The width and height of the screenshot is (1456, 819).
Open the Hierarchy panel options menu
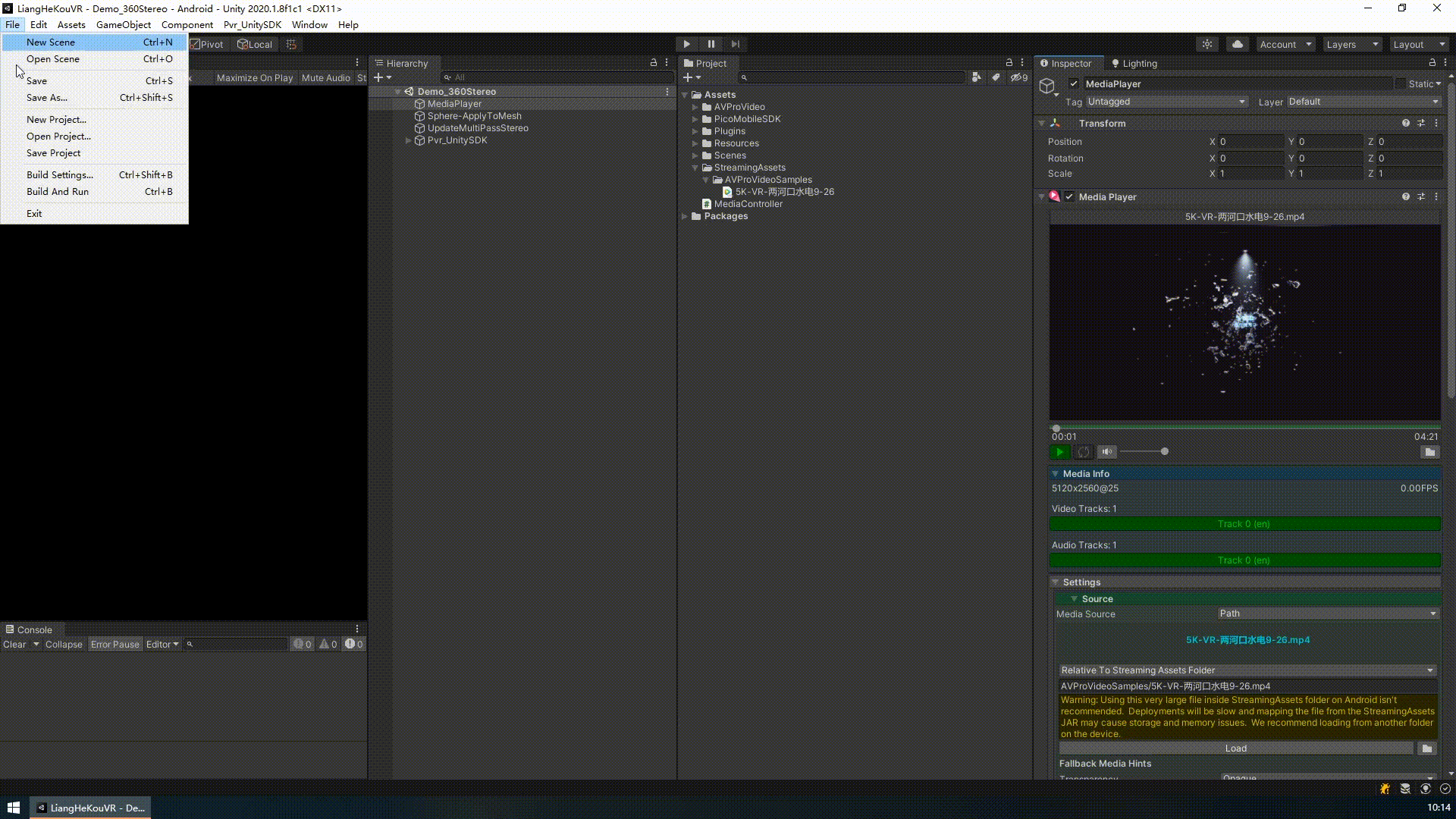(667, 63)
